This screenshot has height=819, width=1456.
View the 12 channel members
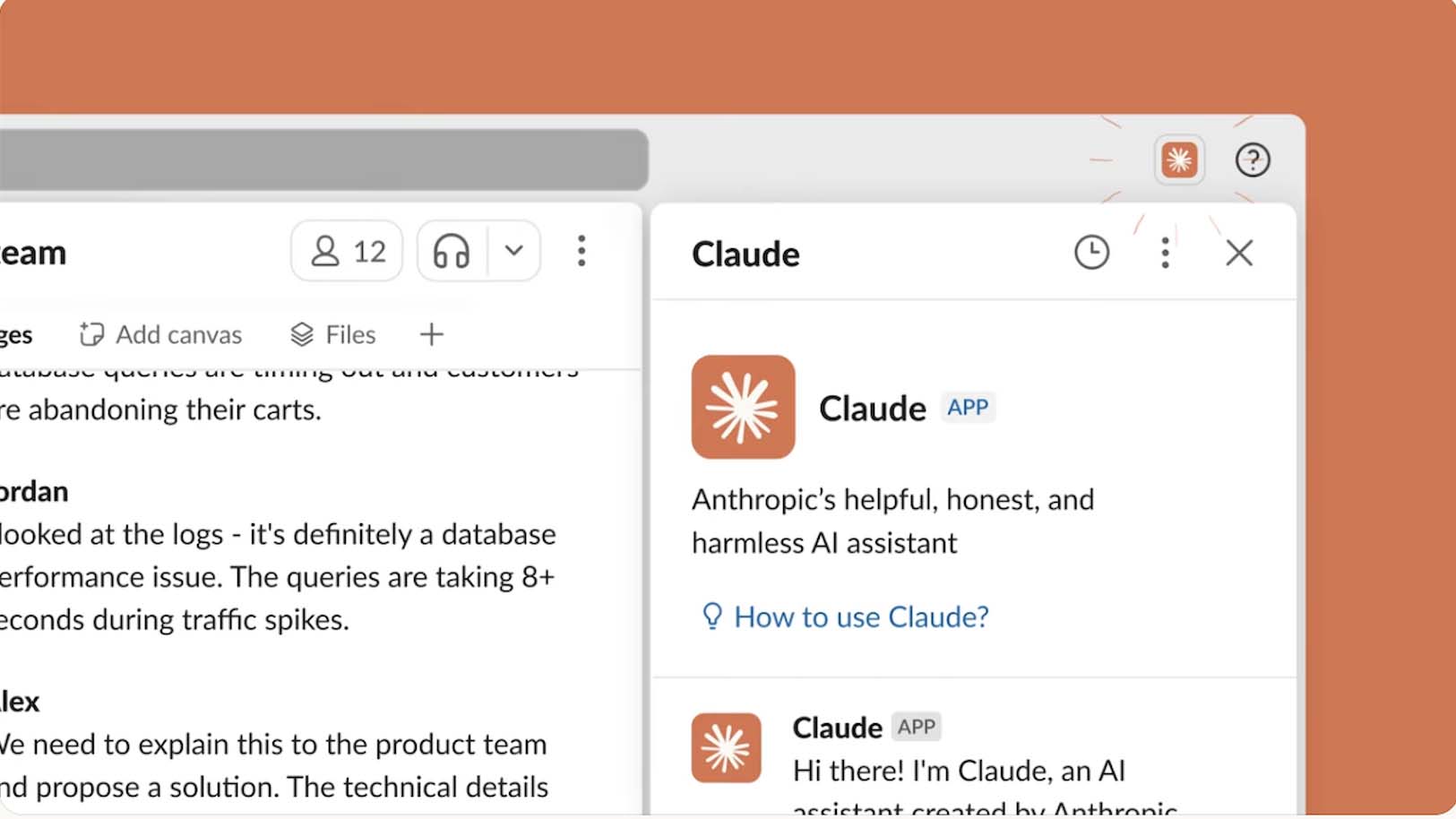click(x=347, y=252)
